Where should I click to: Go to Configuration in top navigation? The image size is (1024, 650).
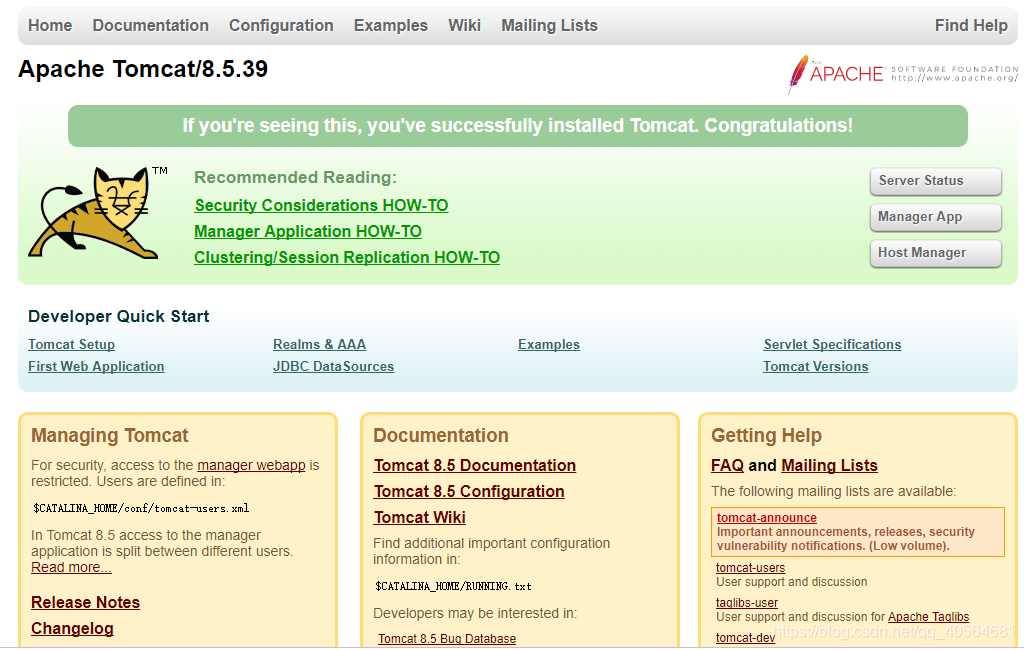click(281, 25)
